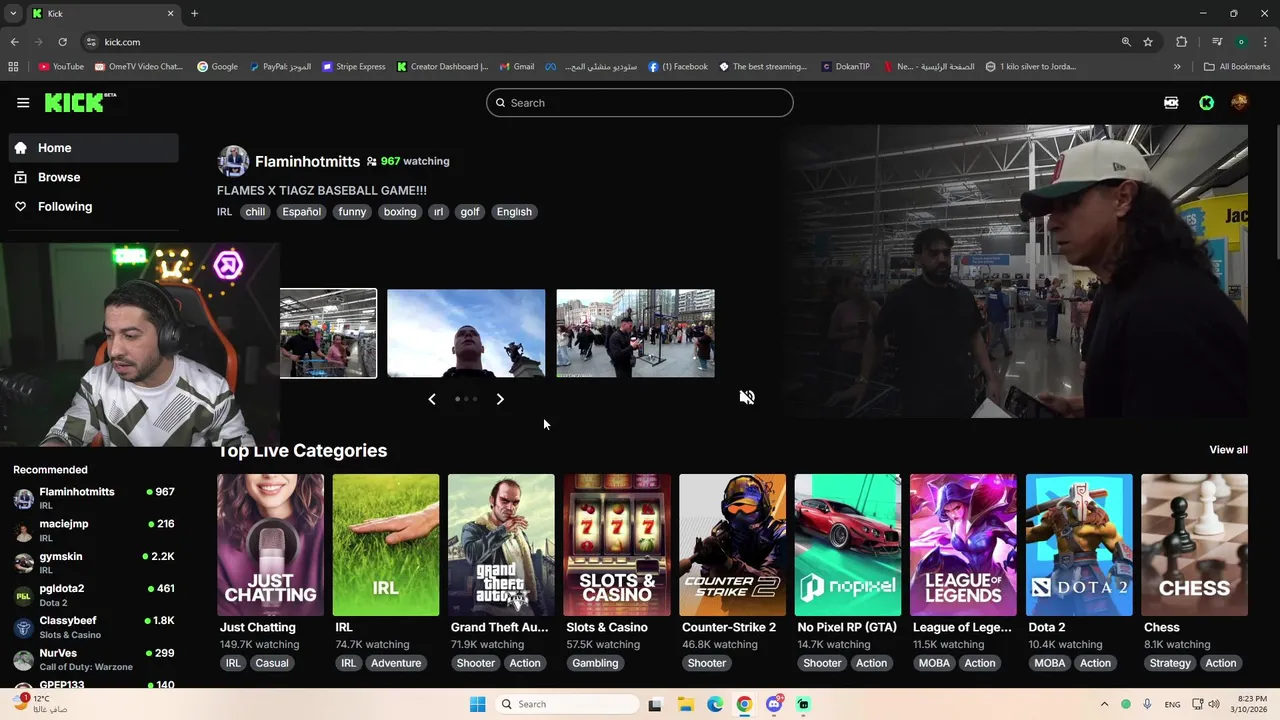
Task: Open maciejmp recommended channel
Action: pyautogui.click(x=94, y=530)
